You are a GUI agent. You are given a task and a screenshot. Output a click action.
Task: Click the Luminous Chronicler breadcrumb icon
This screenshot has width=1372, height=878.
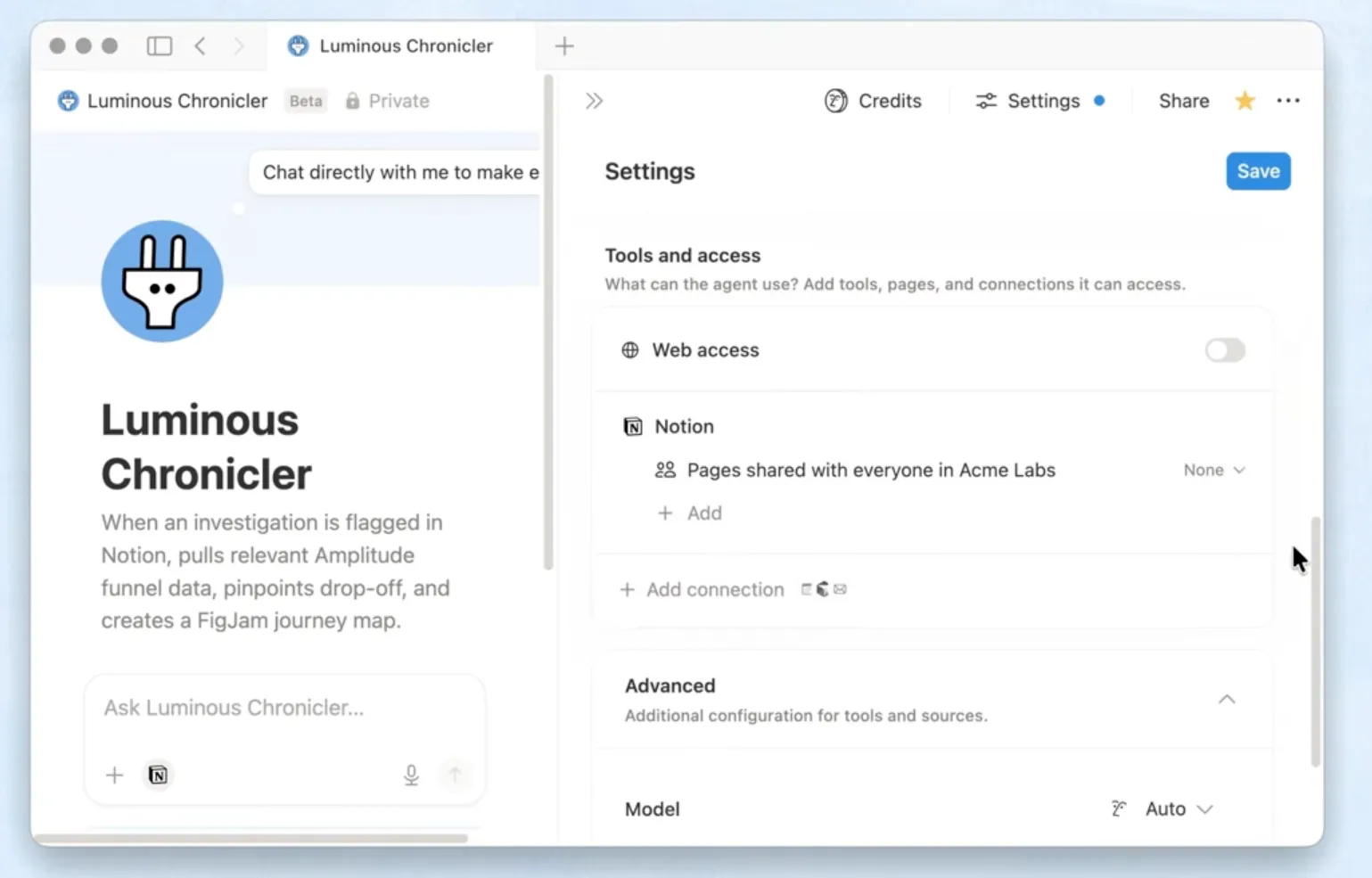pyautogui.click(x=68, y=101)
